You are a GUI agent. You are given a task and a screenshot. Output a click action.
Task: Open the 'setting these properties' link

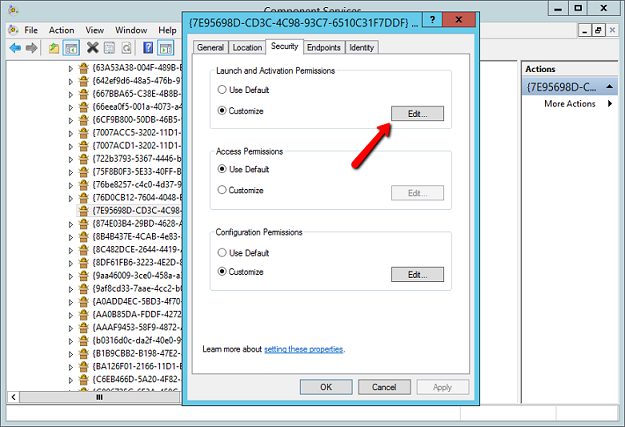pos(303,349)
